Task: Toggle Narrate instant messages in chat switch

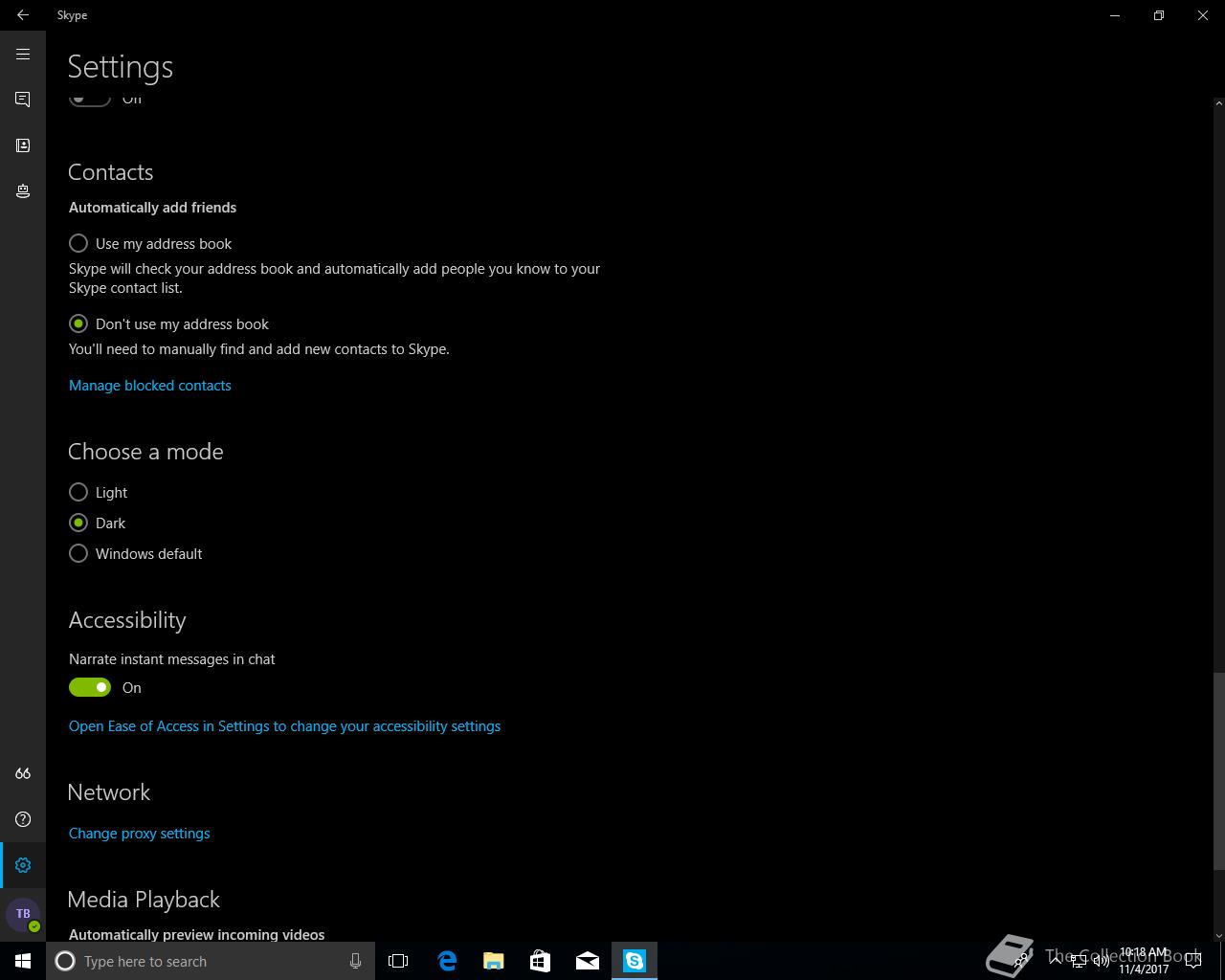Action: pos(90,687)
